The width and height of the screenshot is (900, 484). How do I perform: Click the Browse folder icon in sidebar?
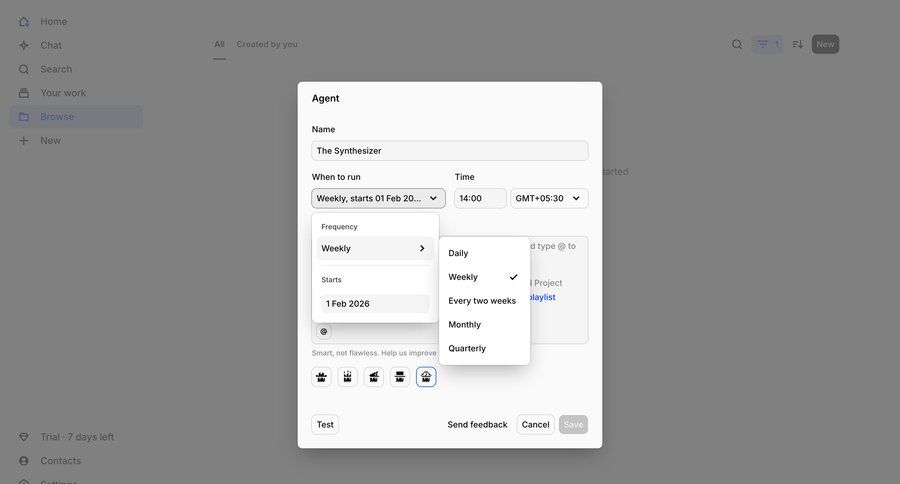coord(24,117)
